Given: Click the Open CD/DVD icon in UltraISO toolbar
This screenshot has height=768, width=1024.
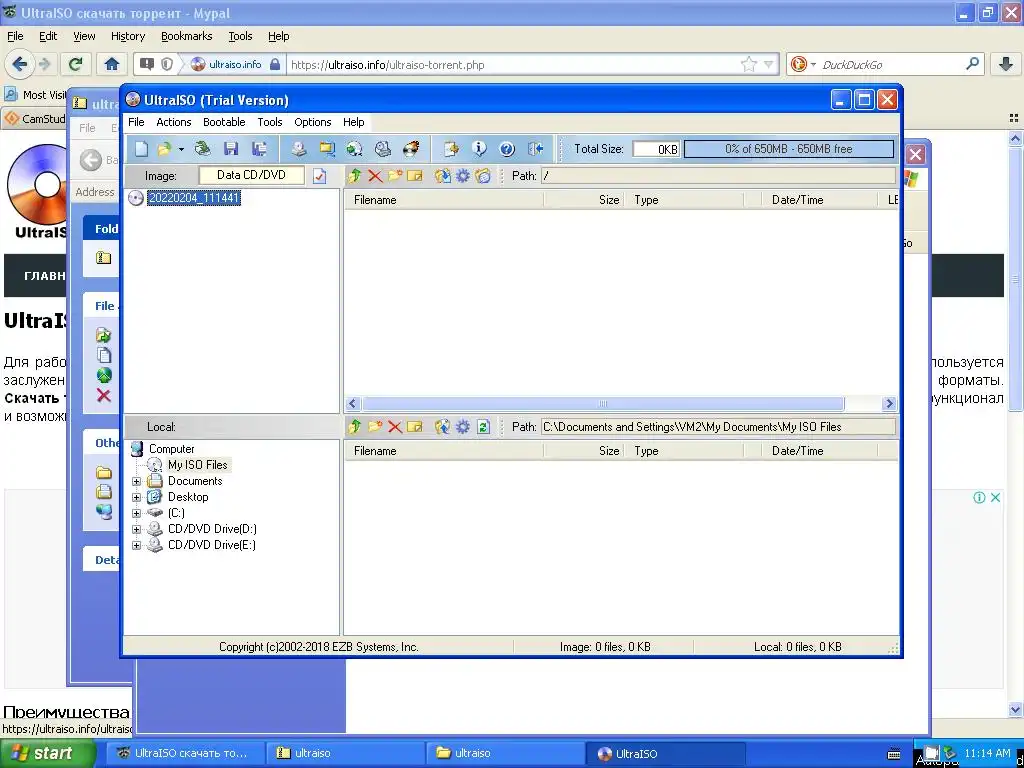Looking at the screenshot, I should coord(203,149).
